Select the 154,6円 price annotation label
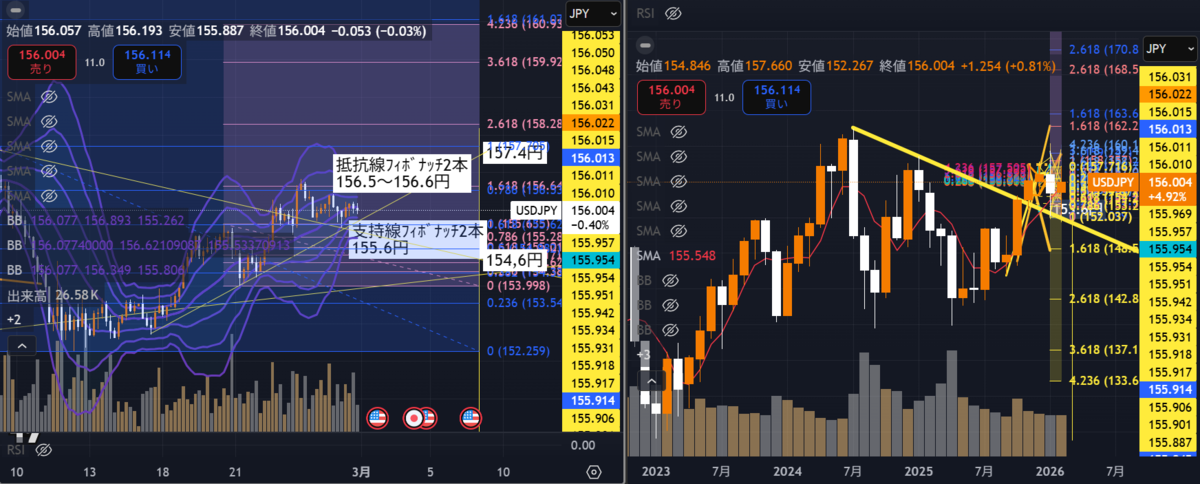Screen dimensions: 1200x484 515,260
